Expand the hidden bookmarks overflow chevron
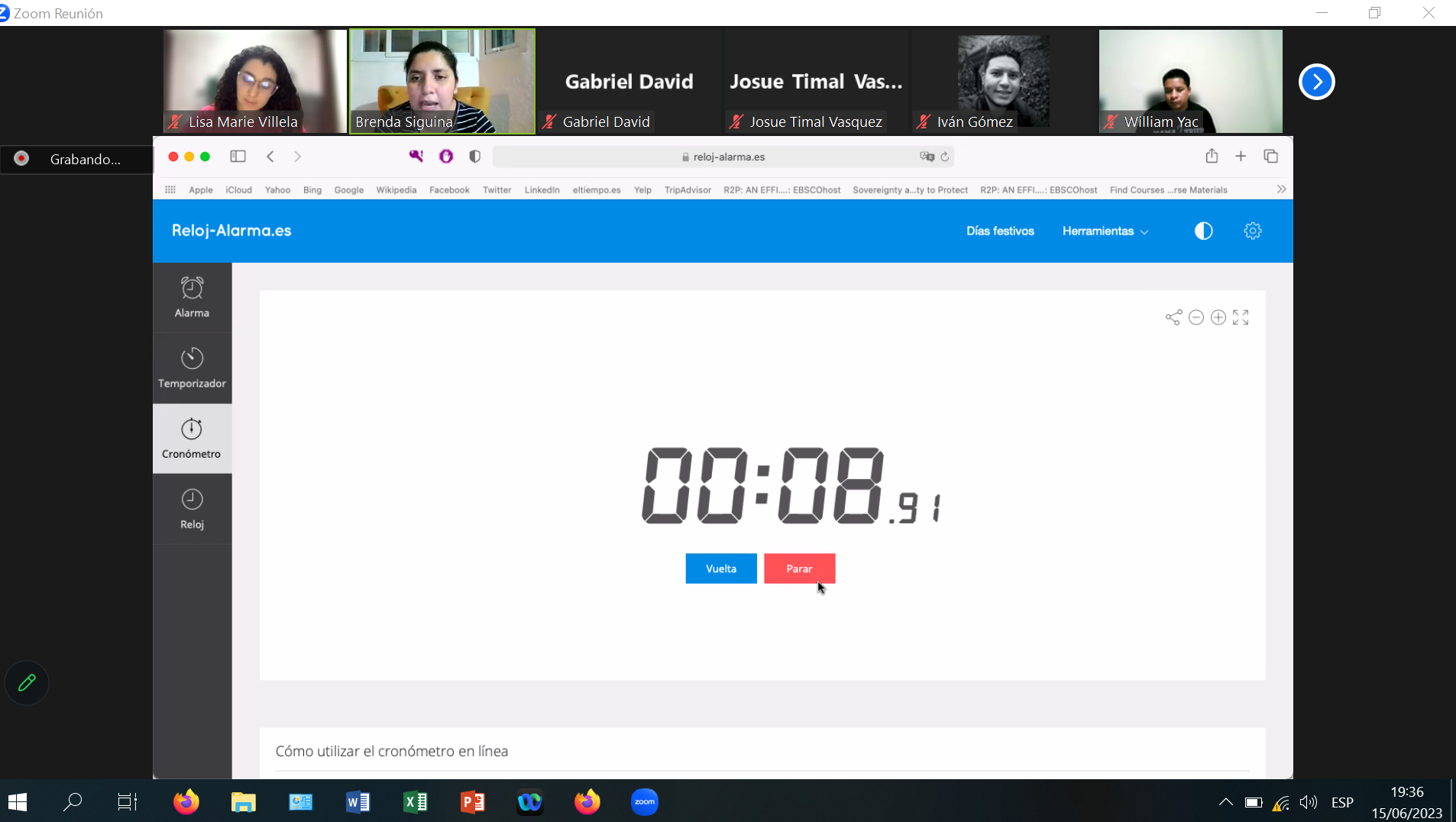 pos(1281,189)
